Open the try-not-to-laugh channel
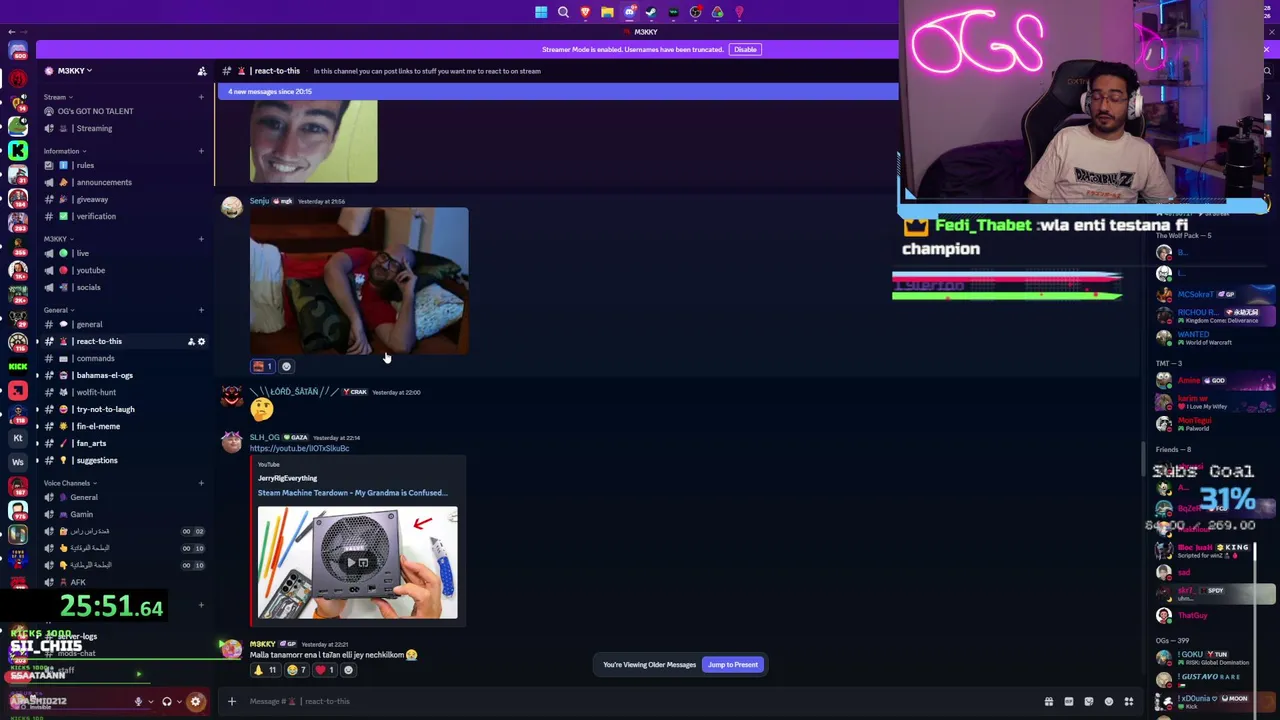Viewport: 1280px width, 720px height. click(x=125, y=409)
